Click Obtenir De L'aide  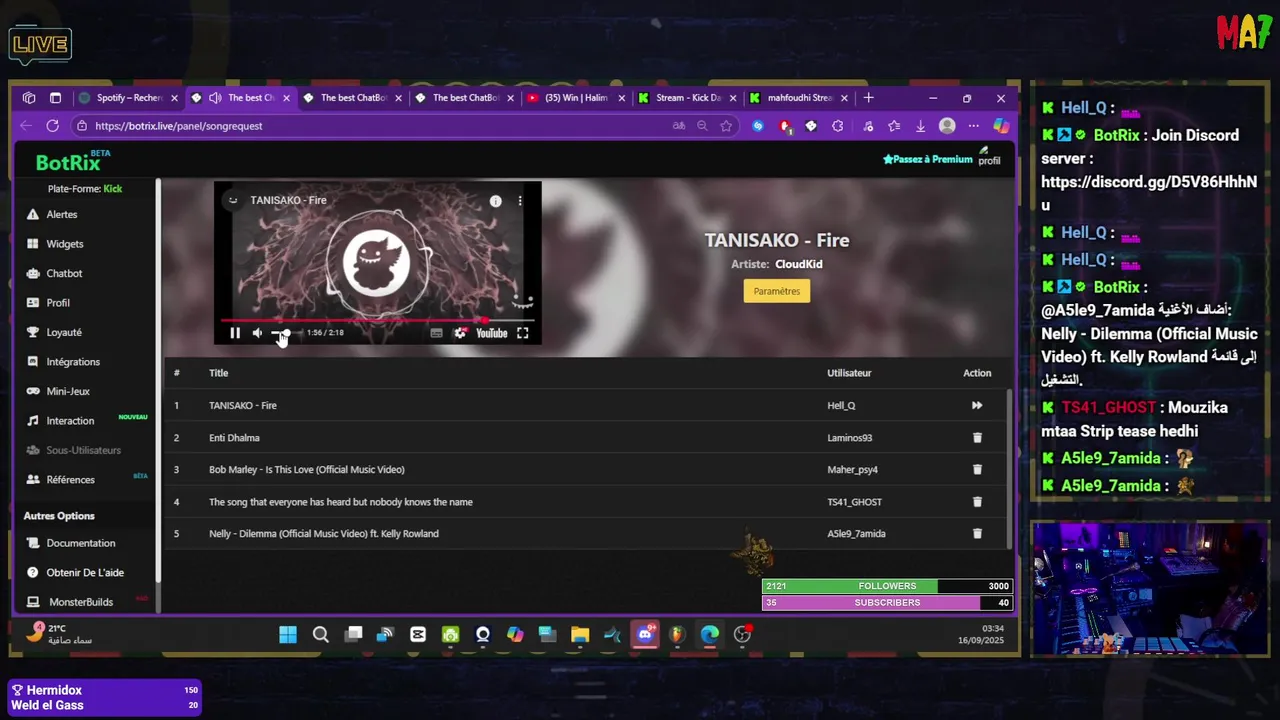[x=84, y=572]
